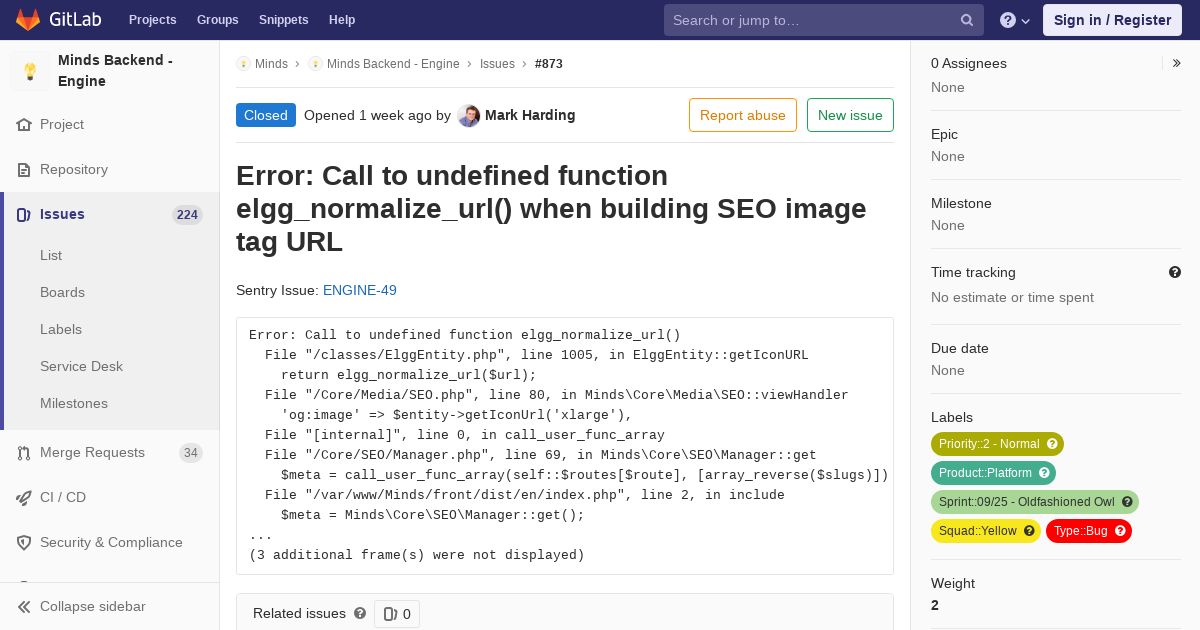Screen dimensions: 1200x630
Task: Open the Repository file icon in sidebar
Action: (x=24, y=170)
